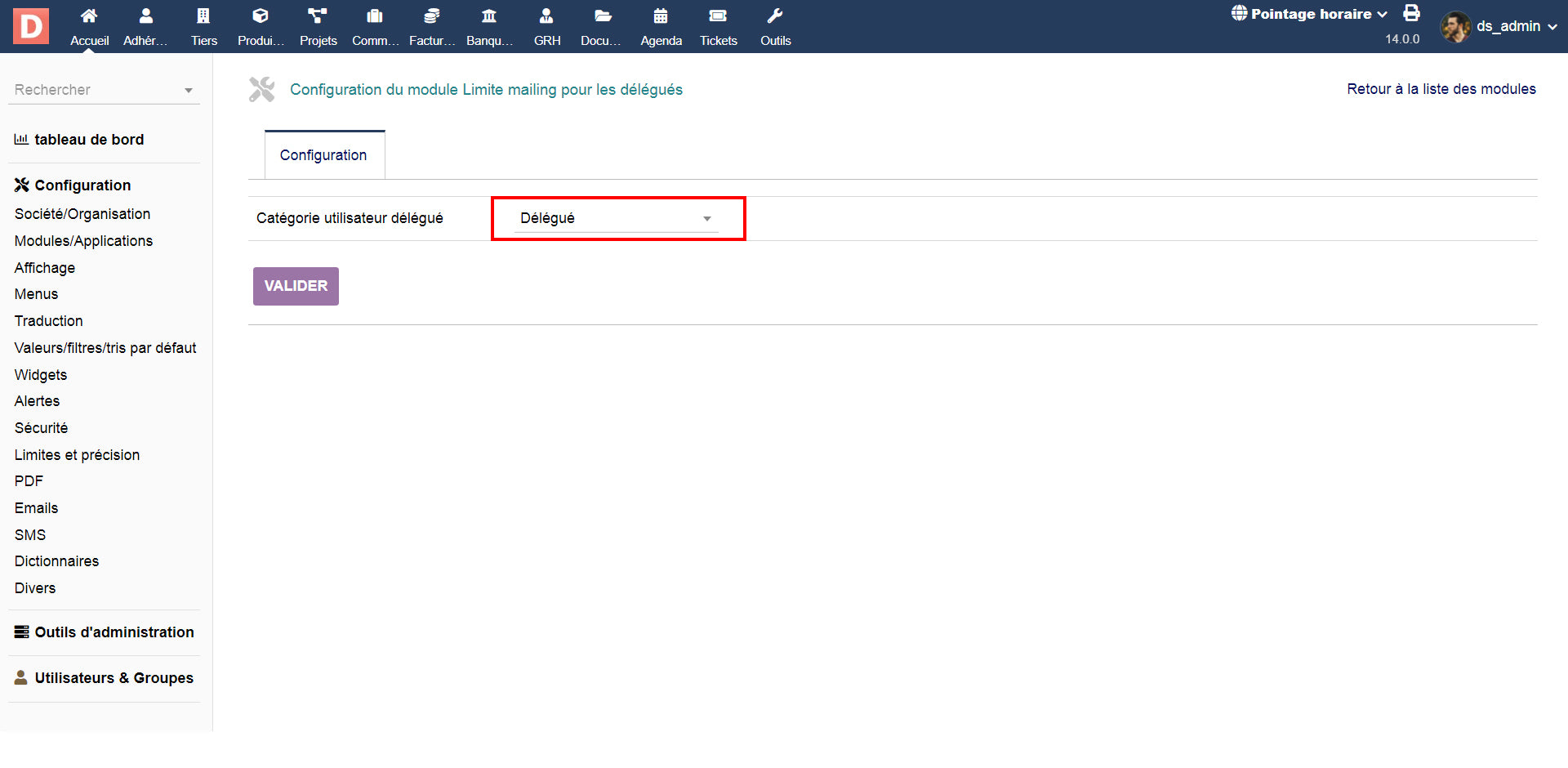Viewport: 1568px width, 768px height.
Task: Click the Accueil home icon
Action: pyautogui.click(x=89, y=16)
